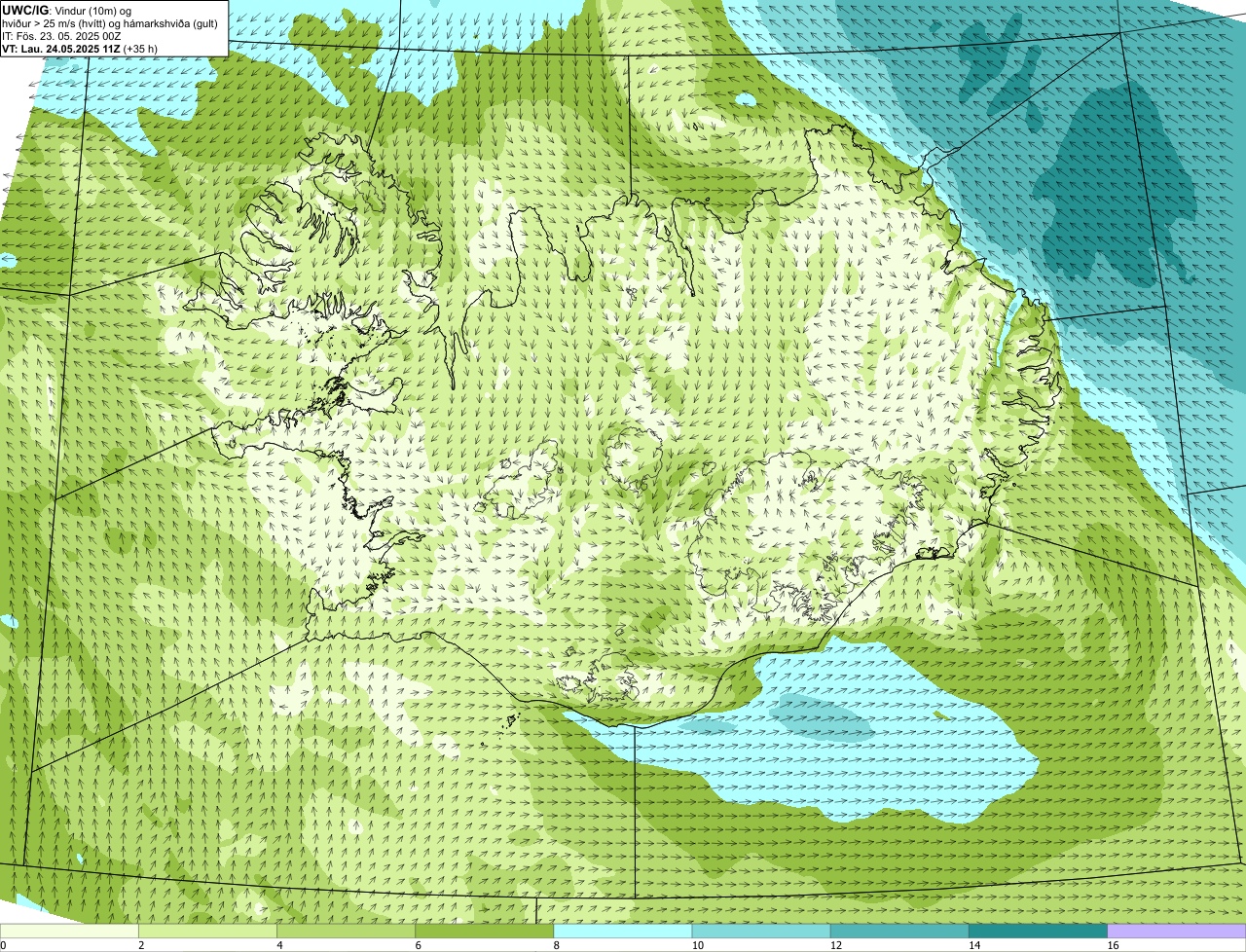Viewport: 1246px width, 952px height.
Task: Click the valid time 'VT: Lau. 24.05.2025 11Z (+35 h)'
Action: tap(80, 48)
